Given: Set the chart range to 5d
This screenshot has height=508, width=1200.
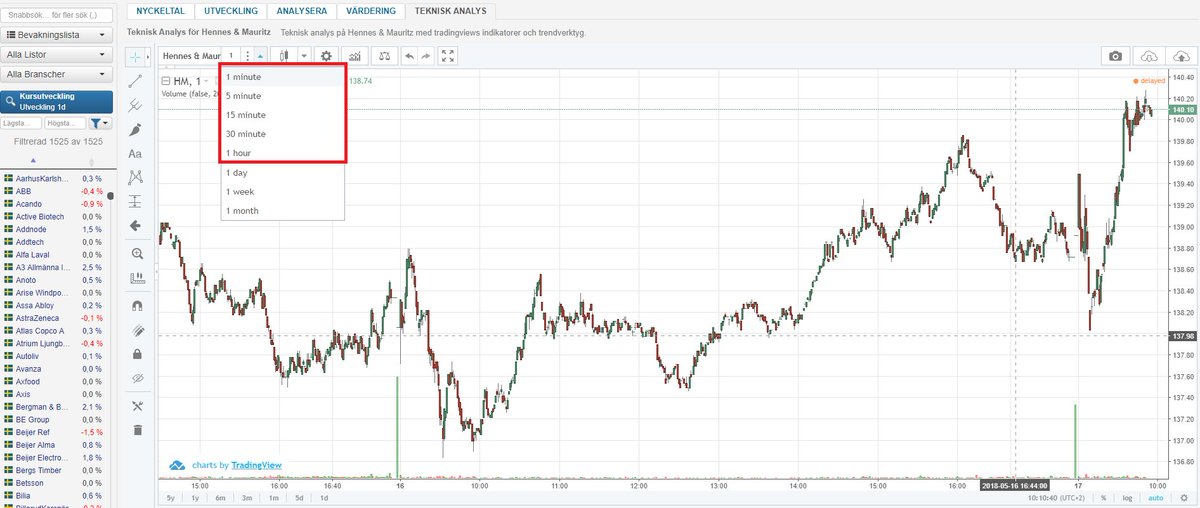Looking at the screenshot, I should pos(297,498).
